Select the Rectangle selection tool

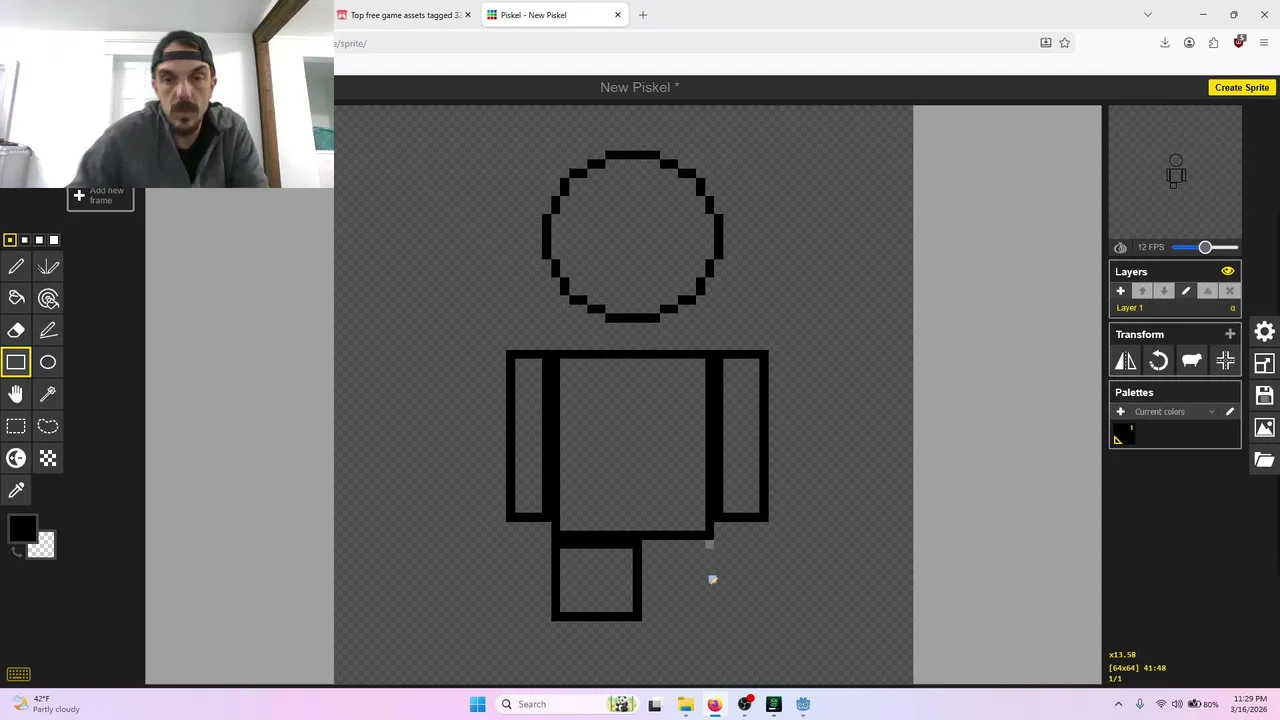pos(16,426)
